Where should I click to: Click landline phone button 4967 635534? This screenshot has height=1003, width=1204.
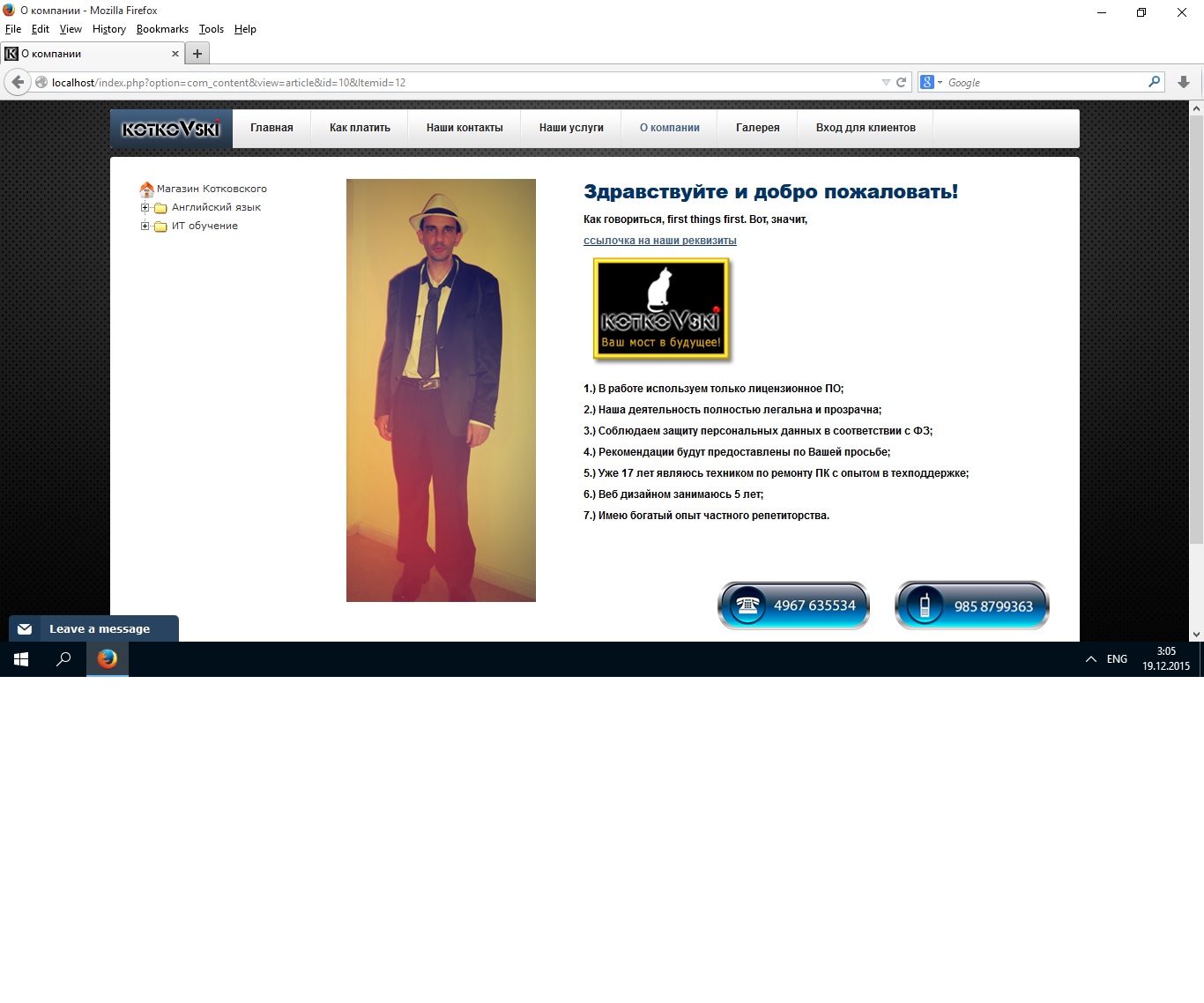794,606
